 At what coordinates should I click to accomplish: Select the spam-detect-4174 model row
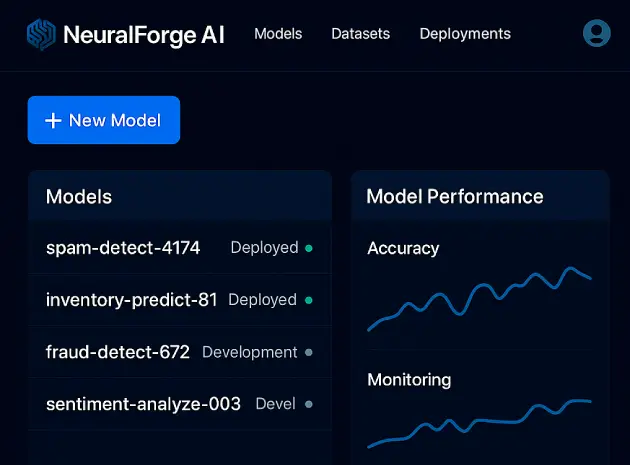point(180,248)
